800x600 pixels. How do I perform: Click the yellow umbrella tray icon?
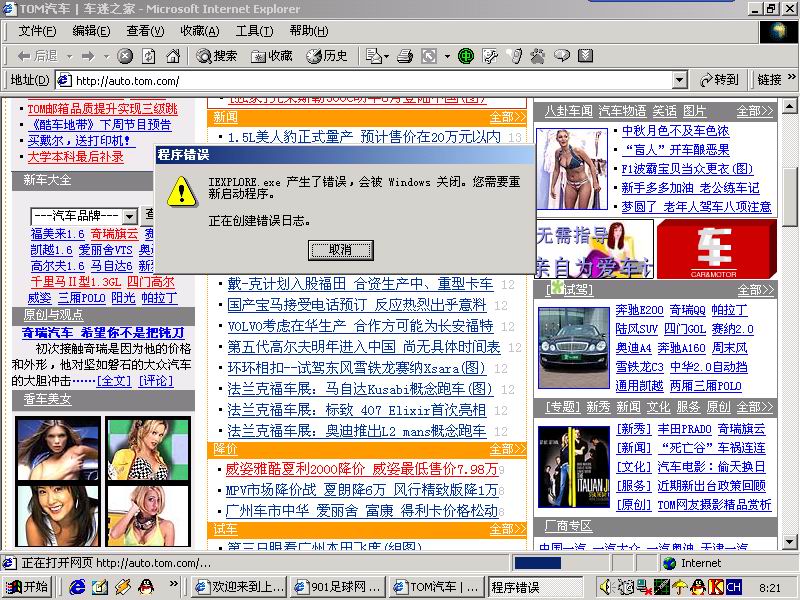(x=680, y=587)
